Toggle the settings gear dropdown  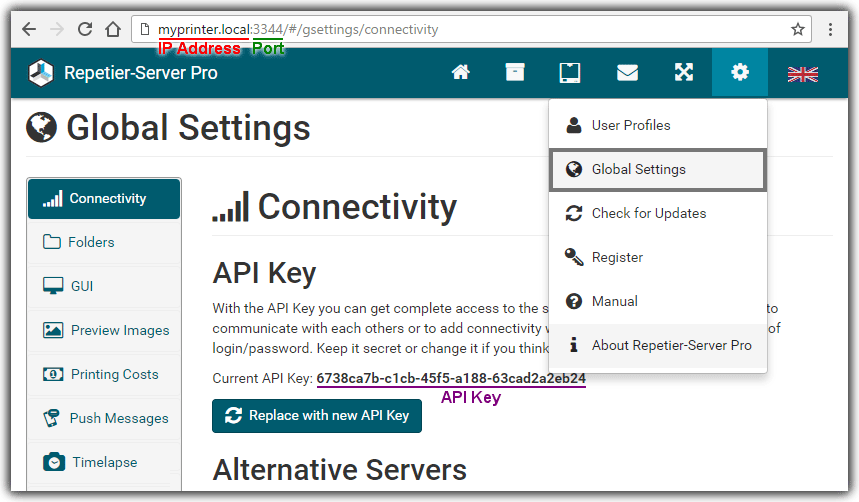tap(740, 72)
